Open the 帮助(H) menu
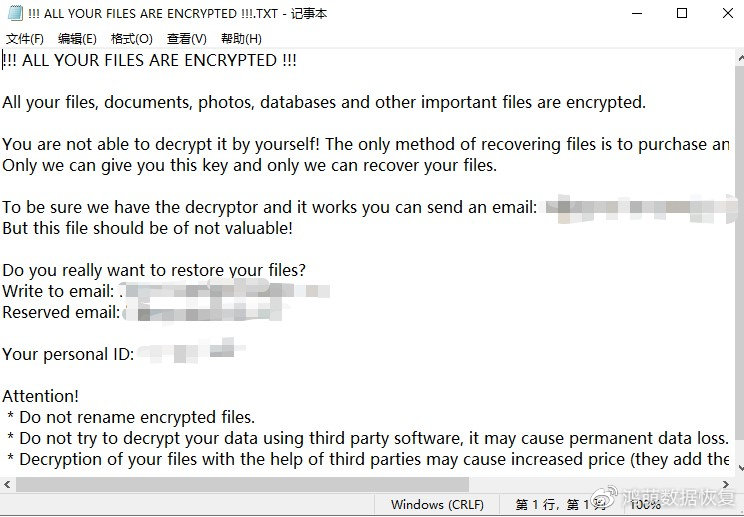Image resolution: width=744 pixels, height=517 pixels. tap(241, 39)
